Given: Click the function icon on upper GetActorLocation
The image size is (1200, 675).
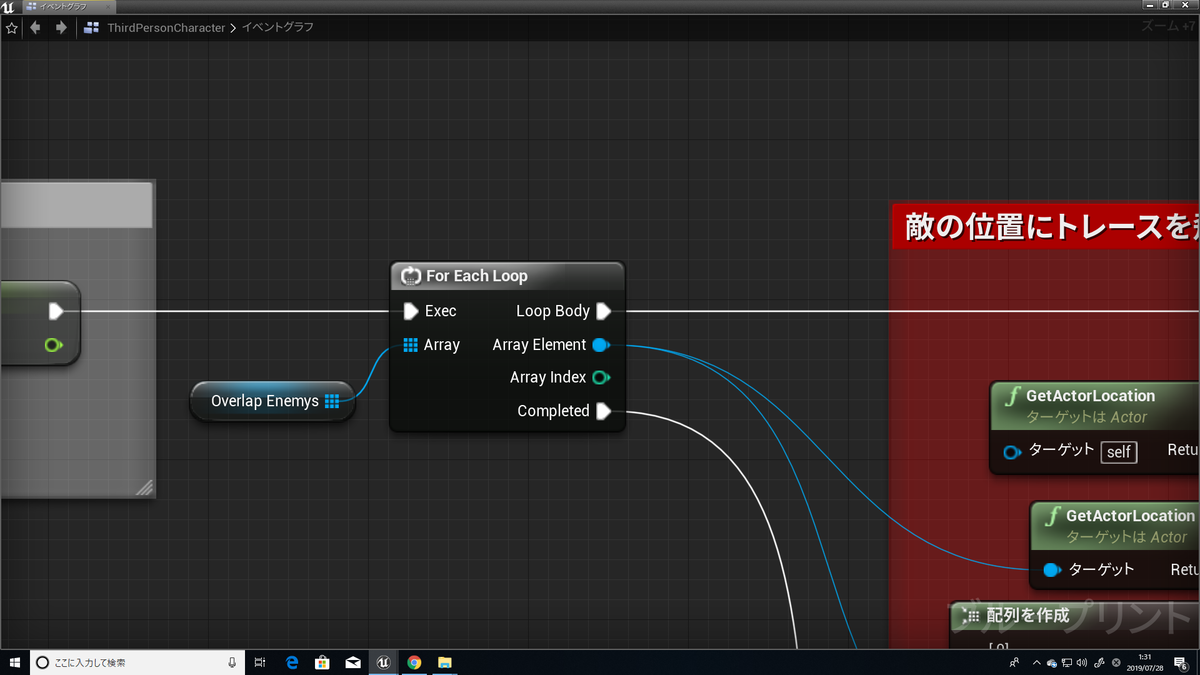Looking at the screenshot, I should pyautogui.click(x=1013, y=396).
